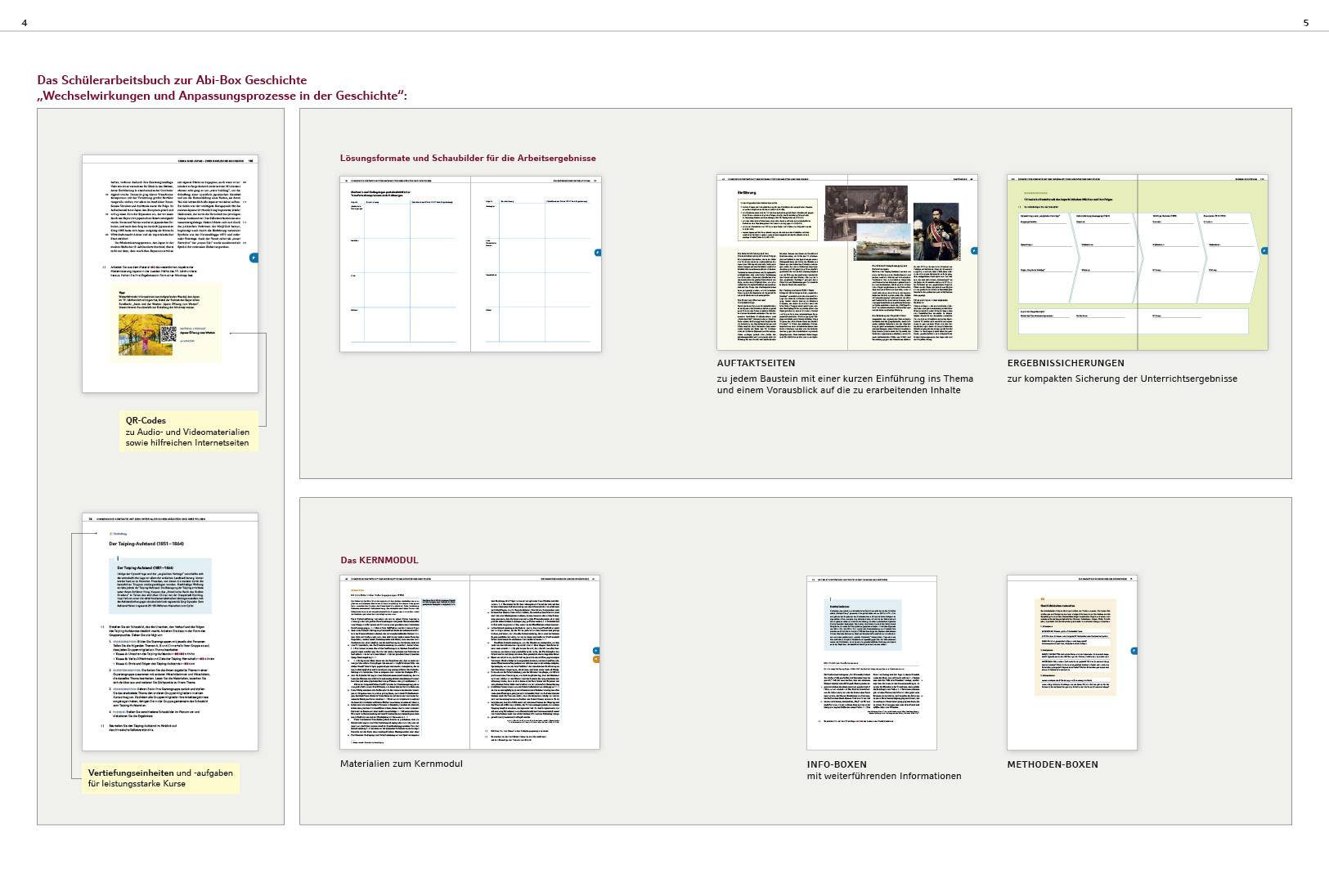Click blue marker on Ergebnissicherungen spread edge
The width and height of the screenshot is (1329, 896).
1264,251
